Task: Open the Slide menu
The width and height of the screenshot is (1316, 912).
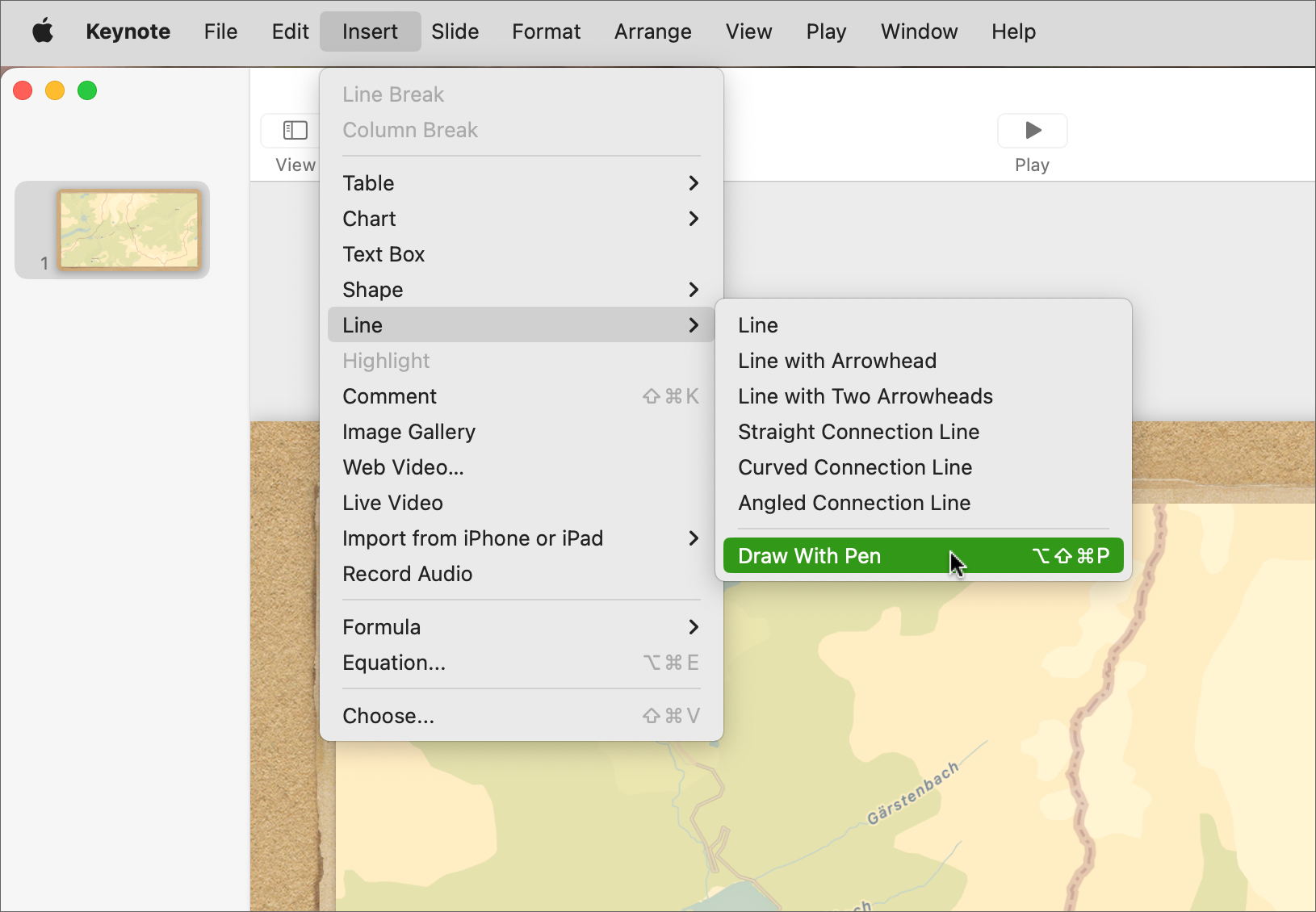Action: pos(455,31)
